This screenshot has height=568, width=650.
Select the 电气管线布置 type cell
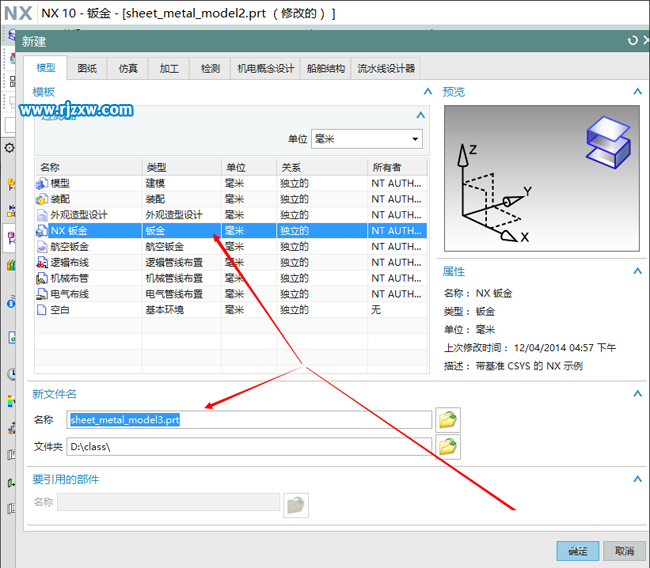point(182,294)
